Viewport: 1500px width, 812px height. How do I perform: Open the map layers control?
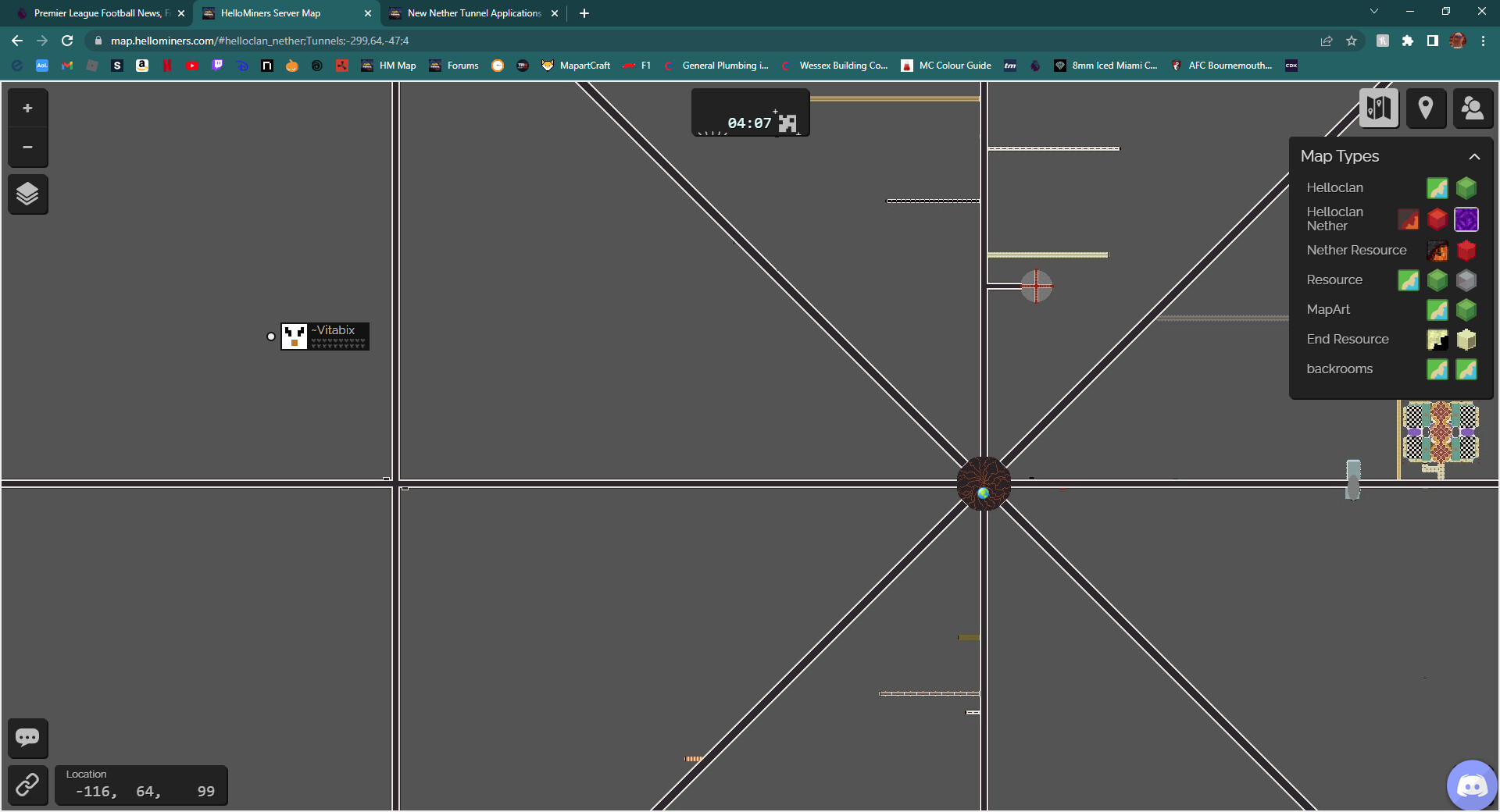(x=27, y=194)
